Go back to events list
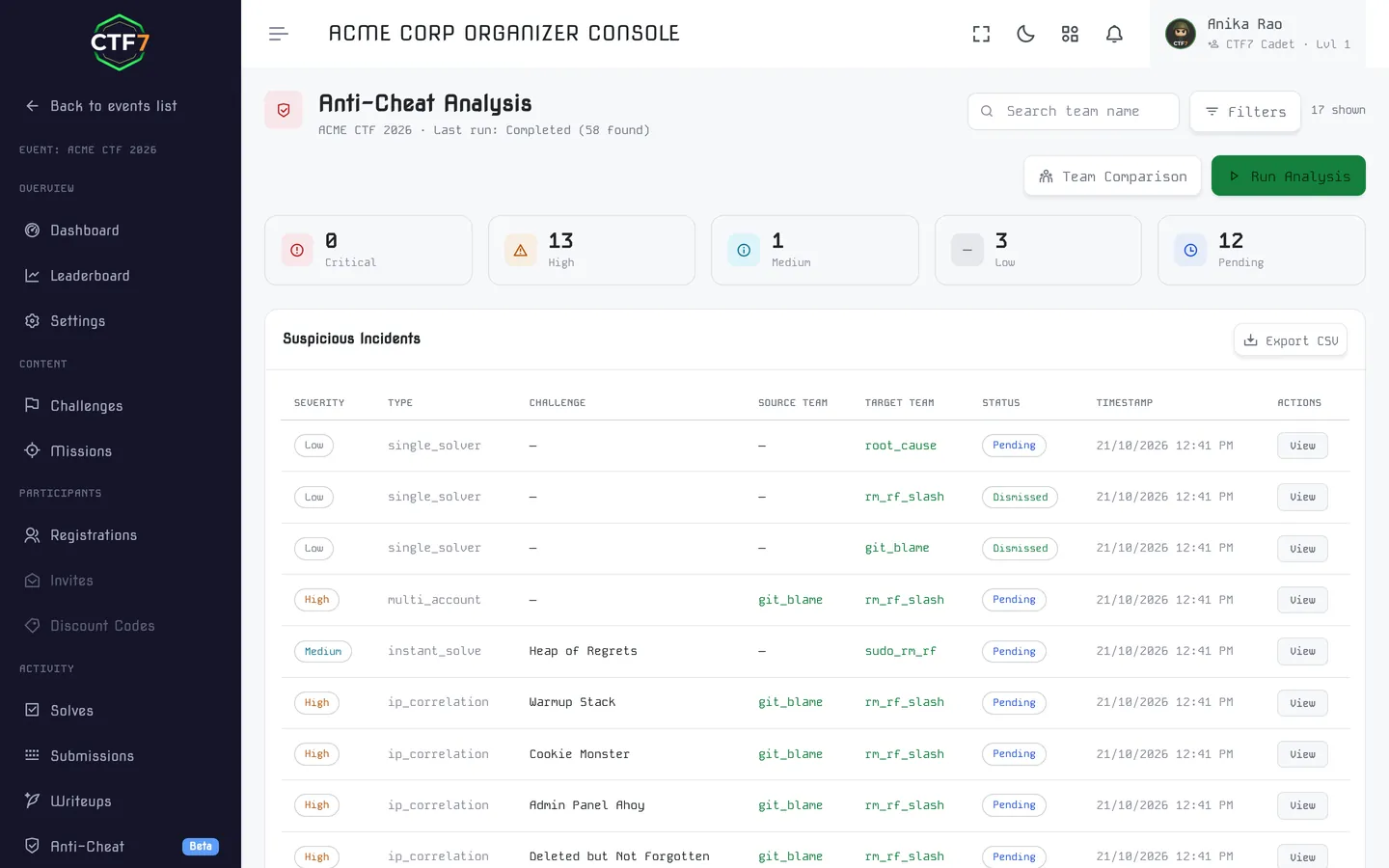This screenshot has height=868, width=1389. (x=101, y=106)
